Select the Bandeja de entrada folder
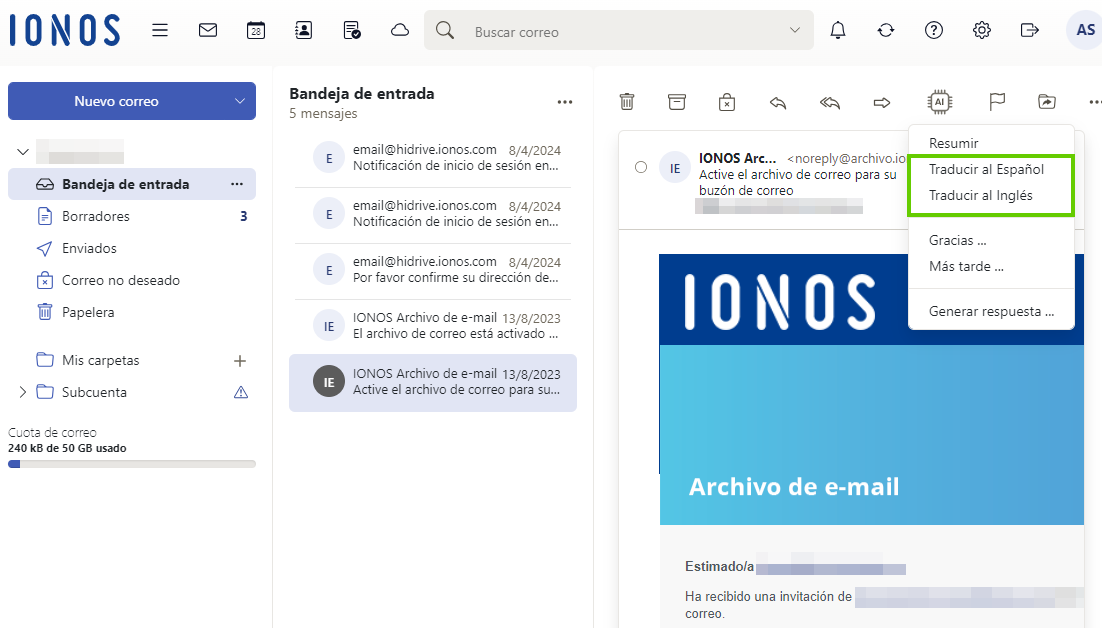The height and width of the screenshot is (628, 1102). pos(132,184)
